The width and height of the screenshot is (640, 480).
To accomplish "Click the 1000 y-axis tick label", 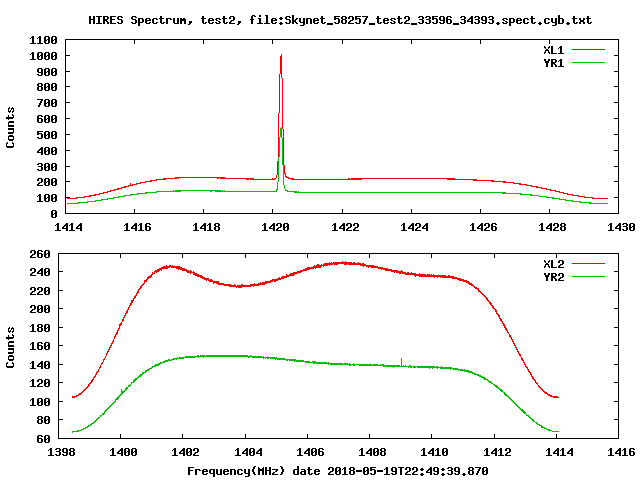I will pos(43,56).
